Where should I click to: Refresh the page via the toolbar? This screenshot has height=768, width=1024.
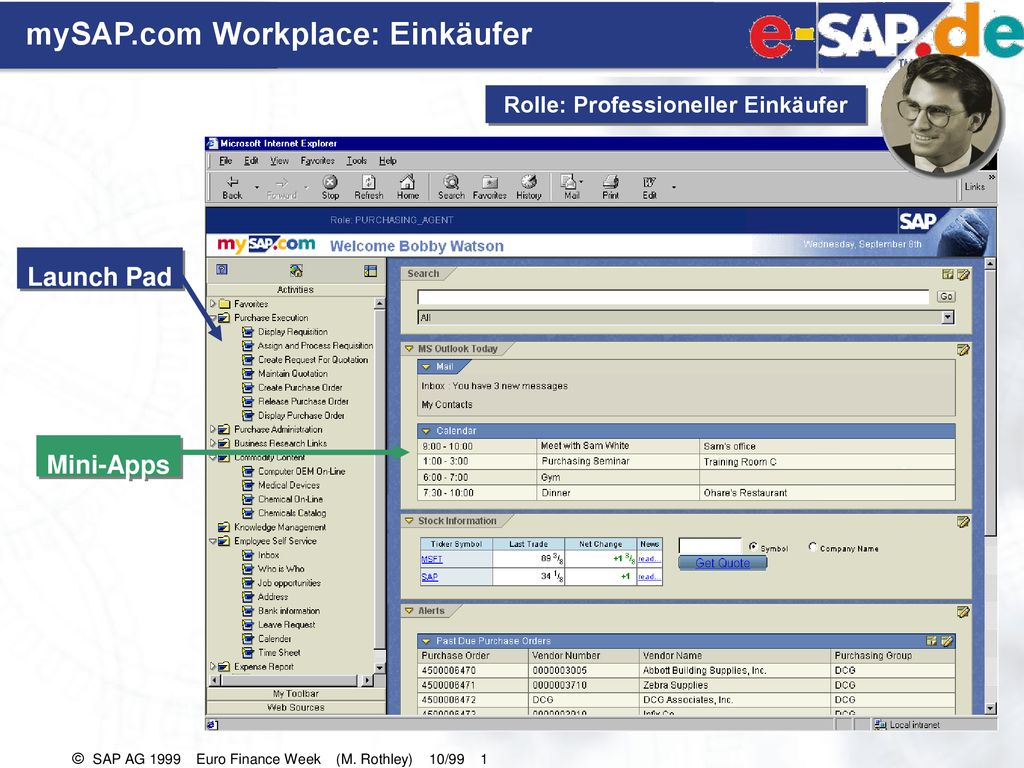coord(369,187)
